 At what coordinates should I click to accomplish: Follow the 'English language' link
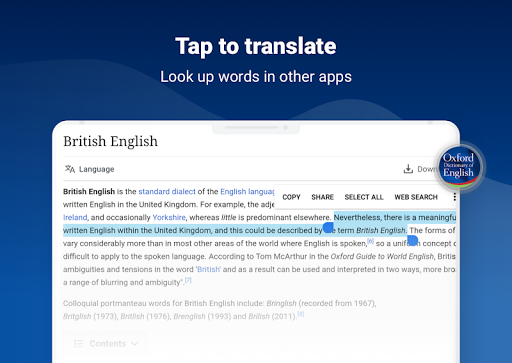point(247,192)
